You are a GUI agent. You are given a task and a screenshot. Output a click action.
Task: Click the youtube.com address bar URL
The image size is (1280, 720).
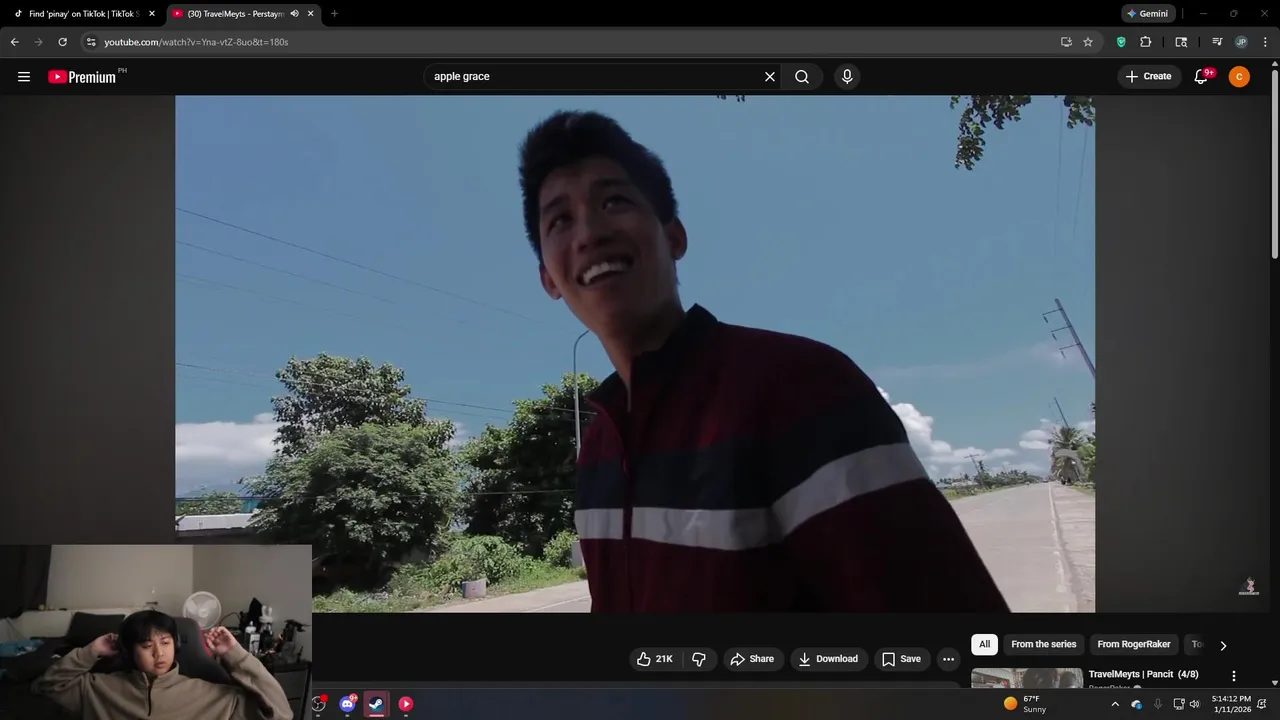(x=196, y=42)
